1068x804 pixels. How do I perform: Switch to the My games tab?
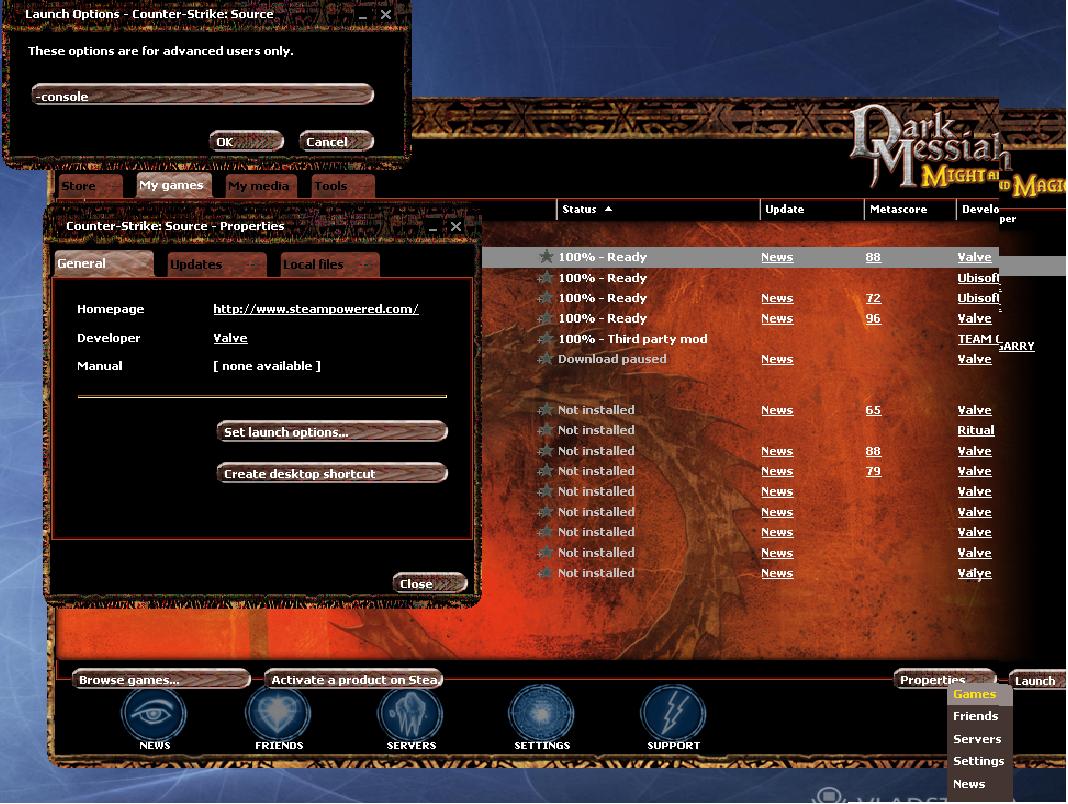click(172, 185)
